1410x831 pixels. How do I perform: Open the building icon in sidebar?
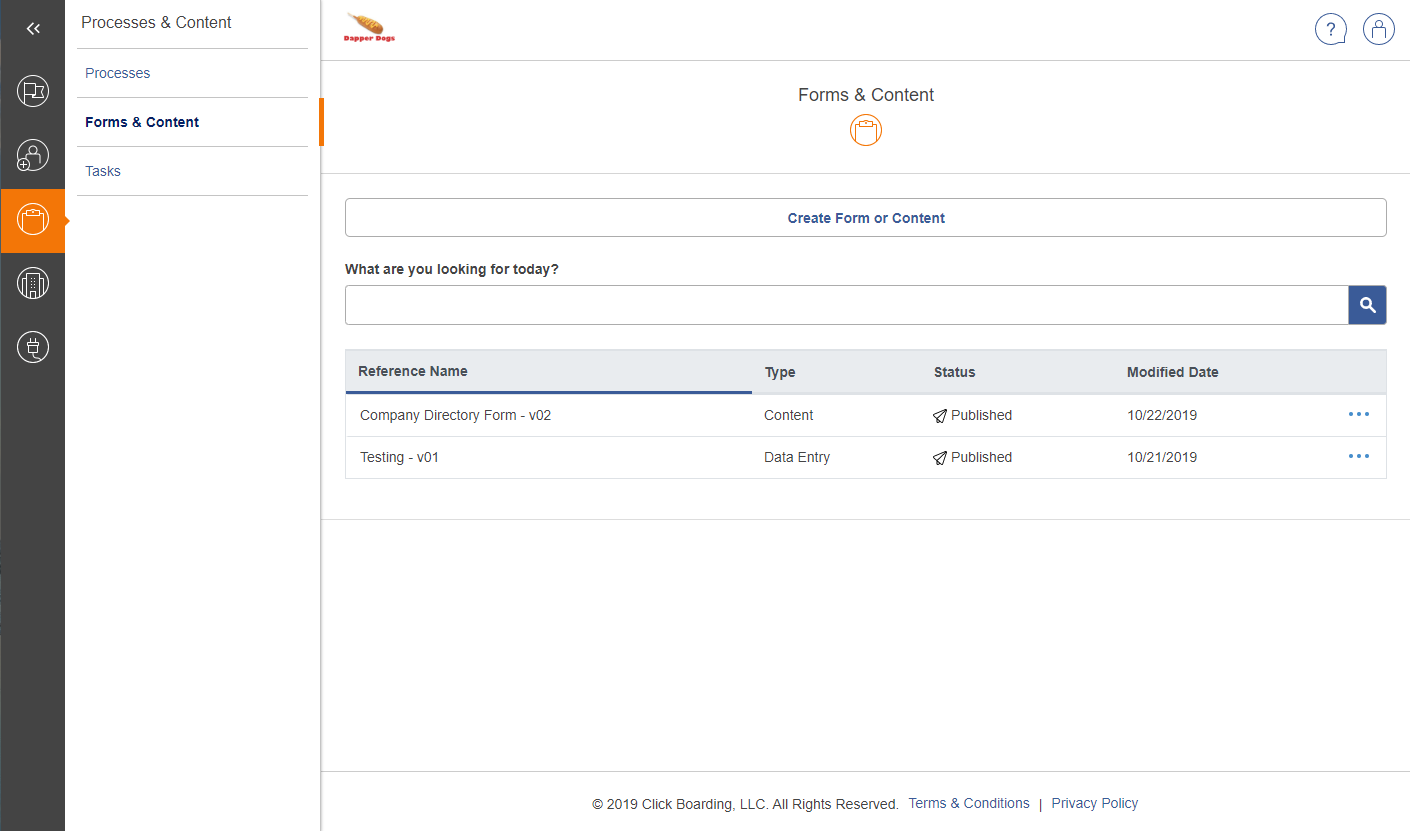33,284
